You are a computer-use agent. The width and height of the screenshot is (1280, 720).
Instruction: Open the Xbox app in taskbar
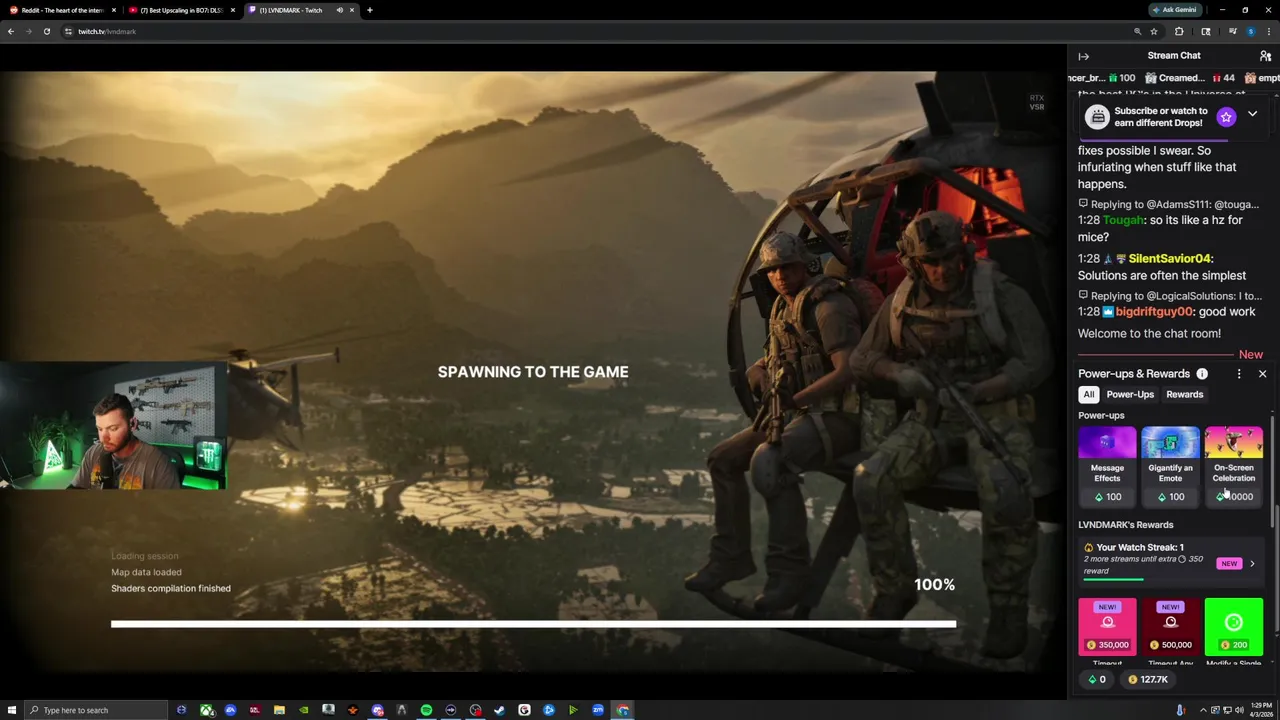[x=206, y=710]
